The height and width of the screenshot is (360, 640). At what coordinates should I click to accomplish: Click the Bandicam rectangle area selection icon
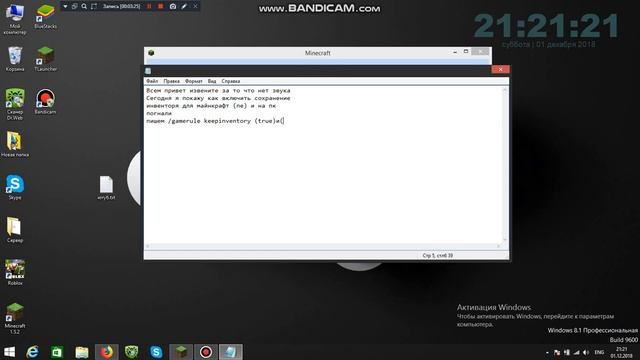pos(94,6)
